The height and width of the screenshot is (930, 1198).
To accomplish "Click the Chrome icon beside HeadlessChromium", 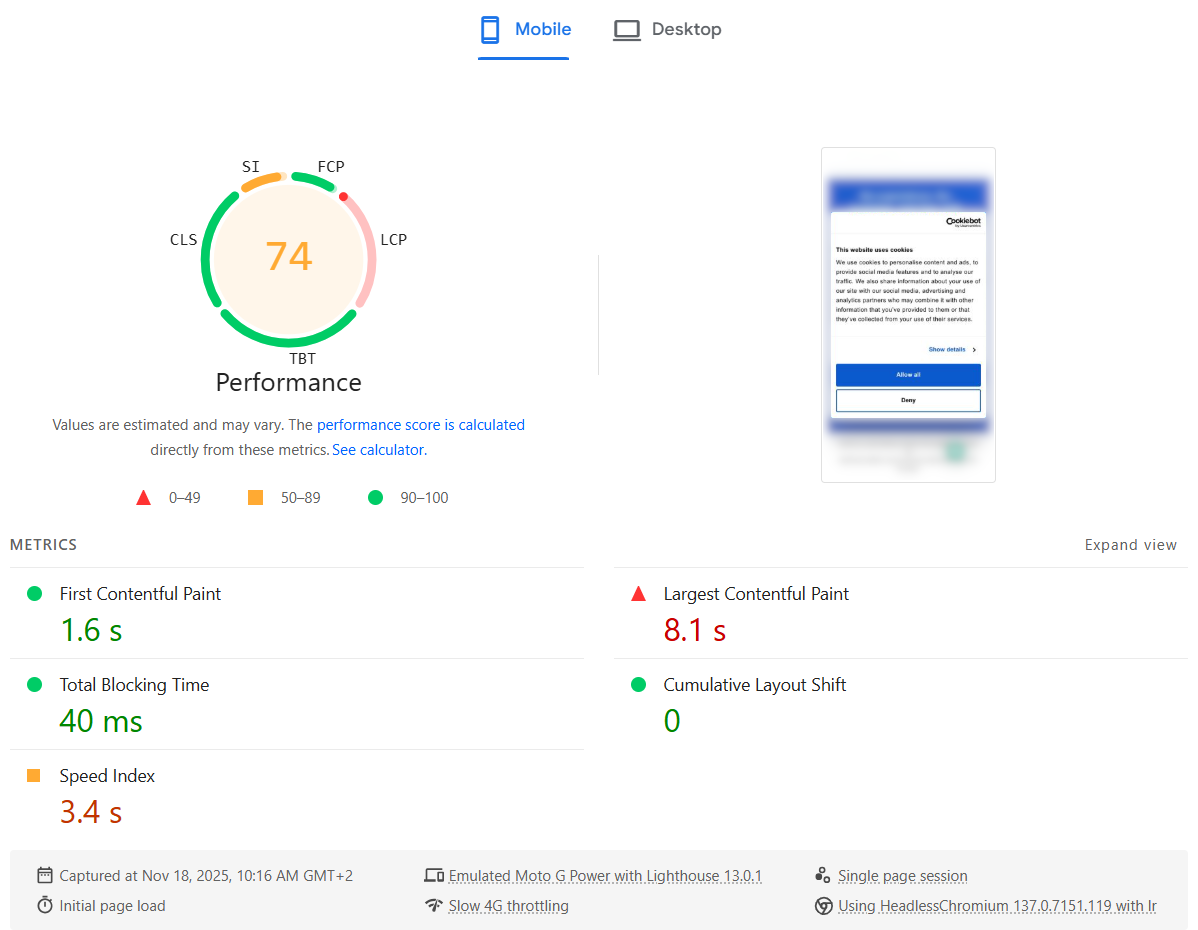I will pyautogui.click(x=823, y=906).
